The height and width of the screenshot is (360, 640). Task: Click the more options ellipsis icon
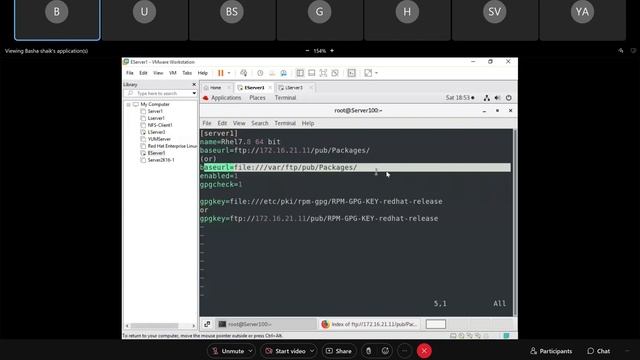(404, 351)
